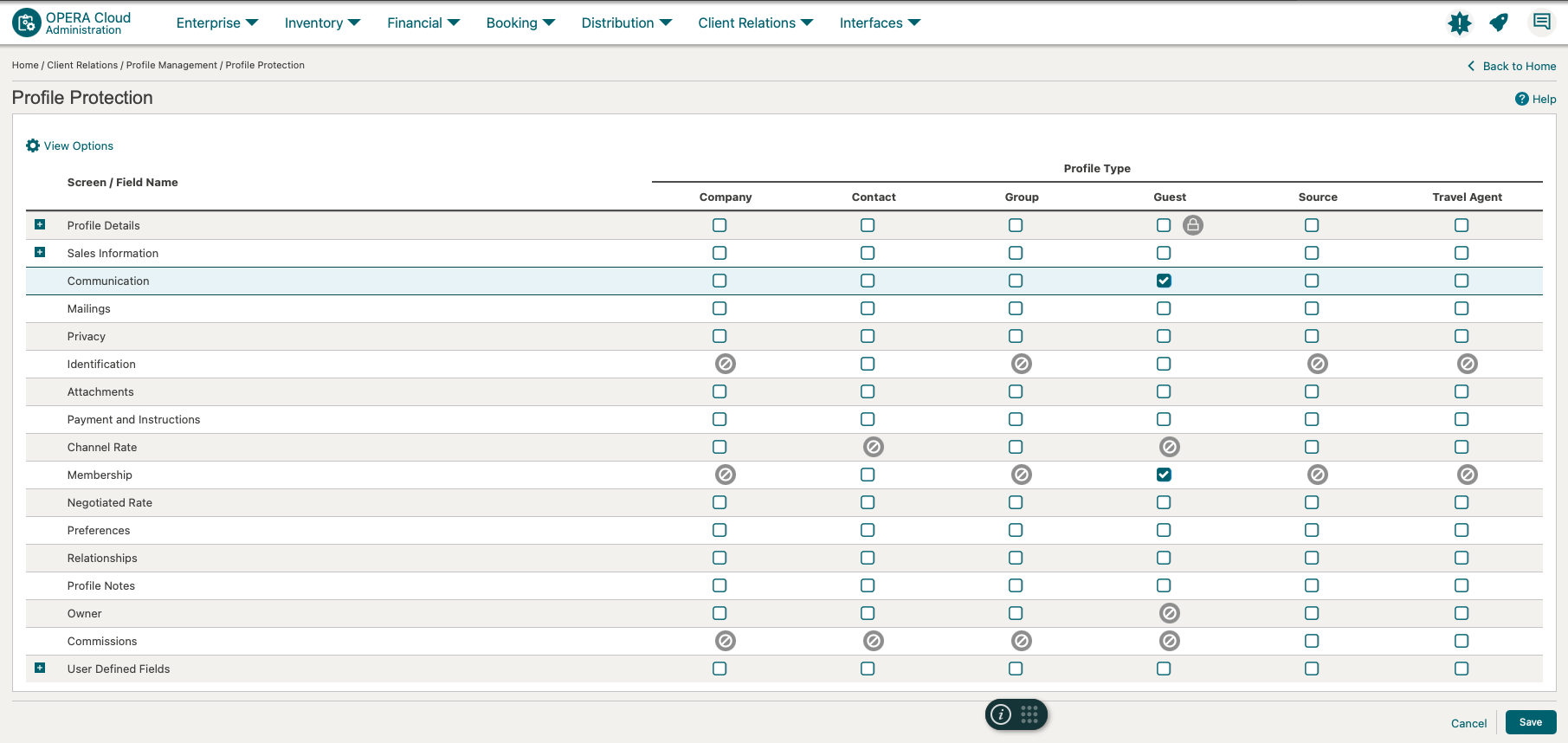
Task: Click disabled icon for Membership Travel Agent
Action: pyautogui.click(x=1468, y=475)
